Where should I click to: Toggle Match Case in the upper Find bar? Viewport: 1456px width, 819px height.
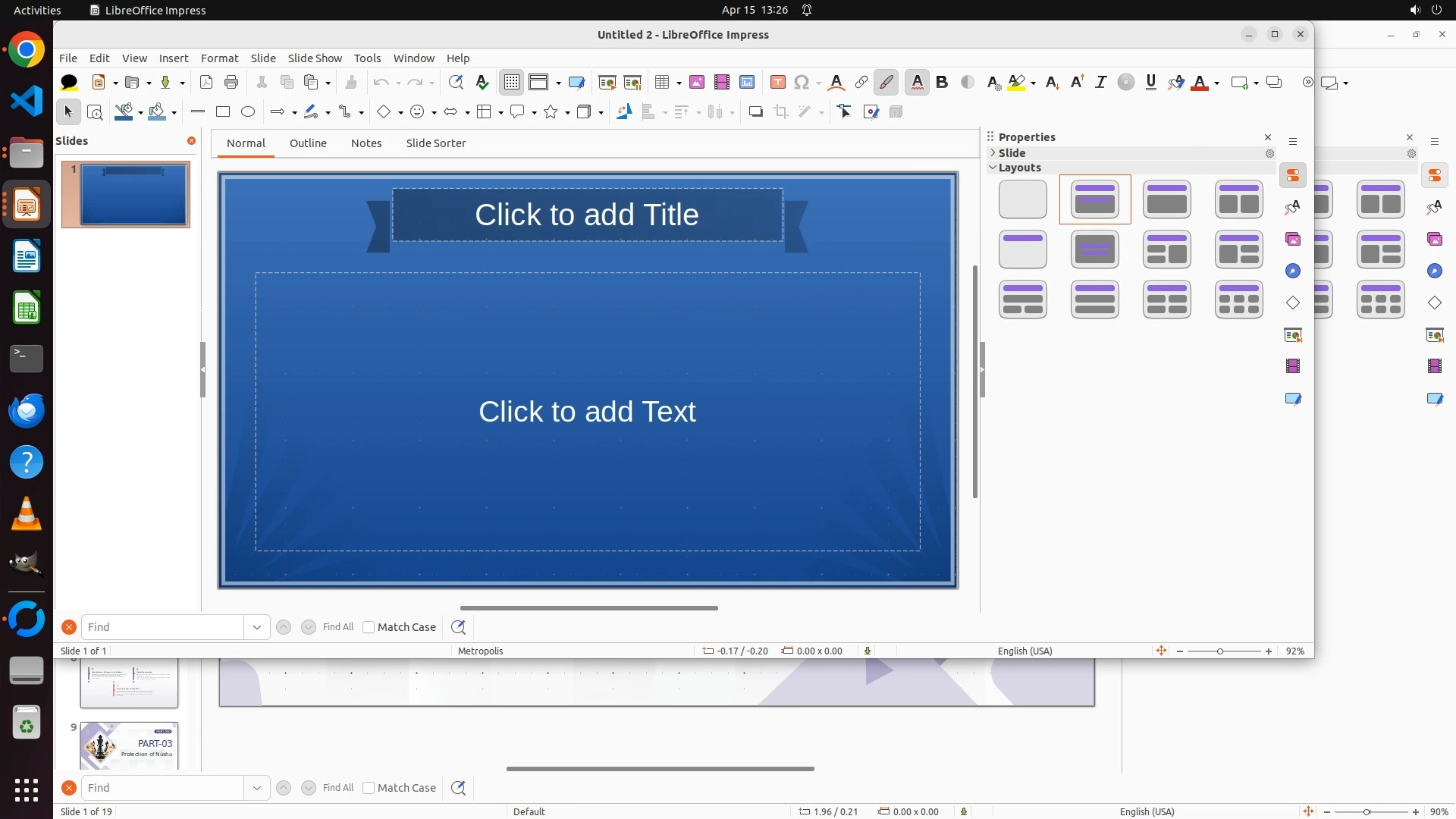(369, 627)
